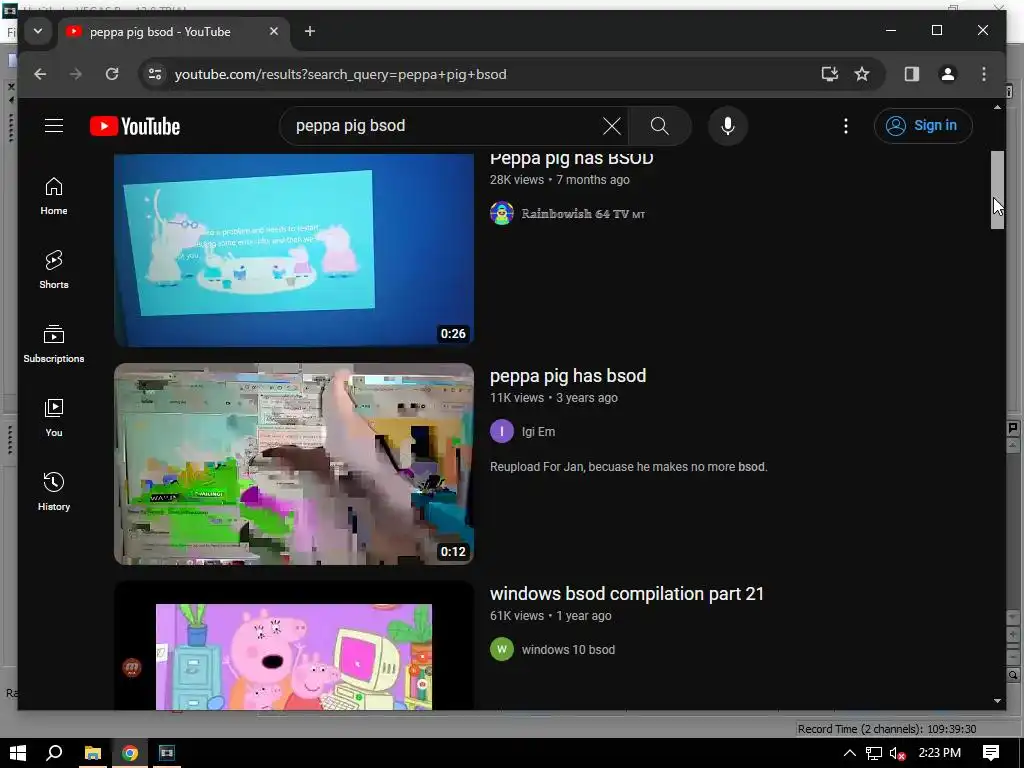Click the install app icon in address bar
1024x768 pixels.
point(829,74)
